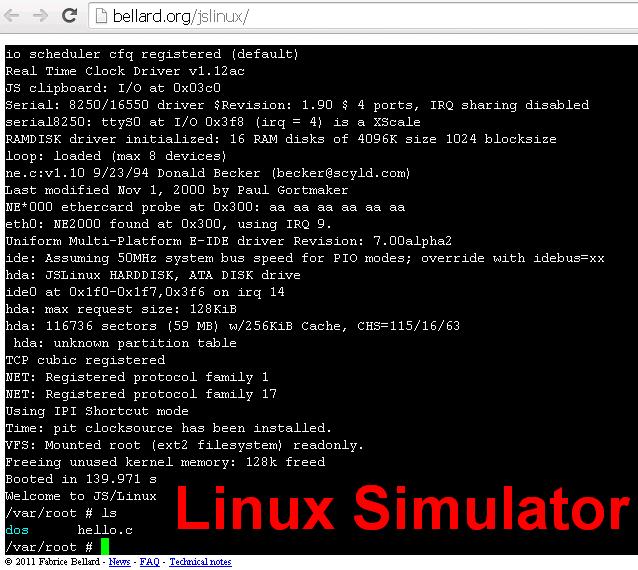Click the page icon beside the URL

[x=103, y=17]
